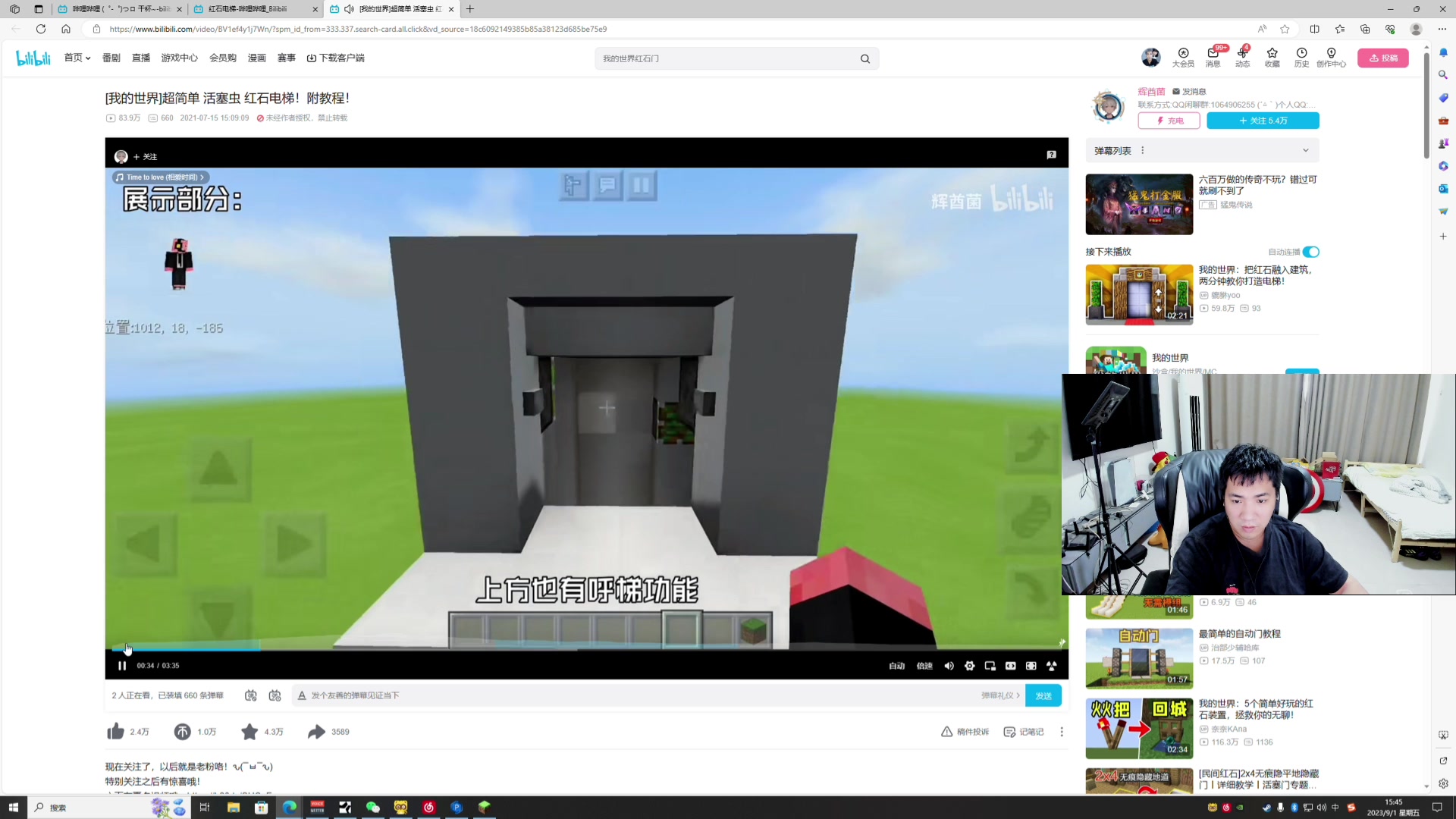Click the 关注 5.4万 follow button

pos(1263,121)
